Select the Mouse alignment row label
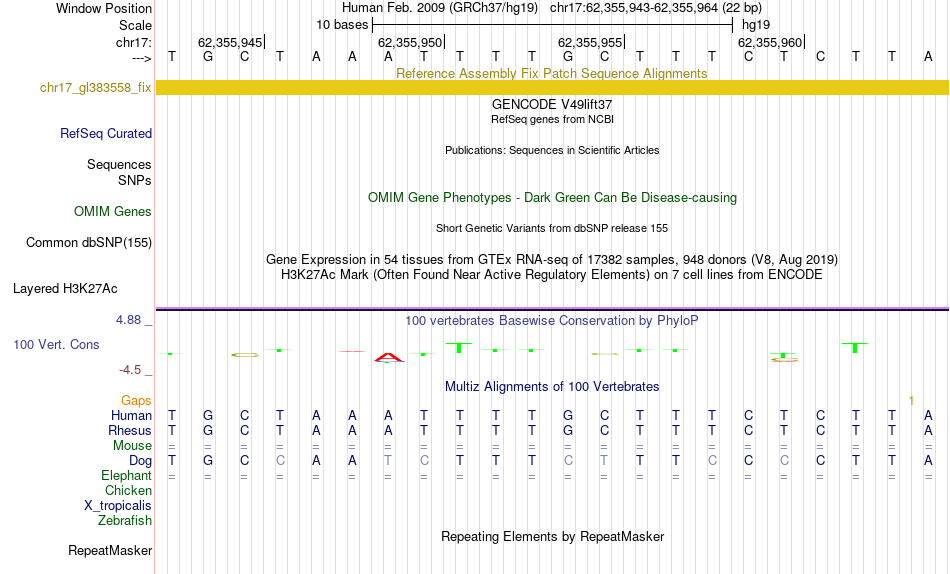The width and height of the screenshot is (950, 574). pyautogui.click(x=132, y=446)
